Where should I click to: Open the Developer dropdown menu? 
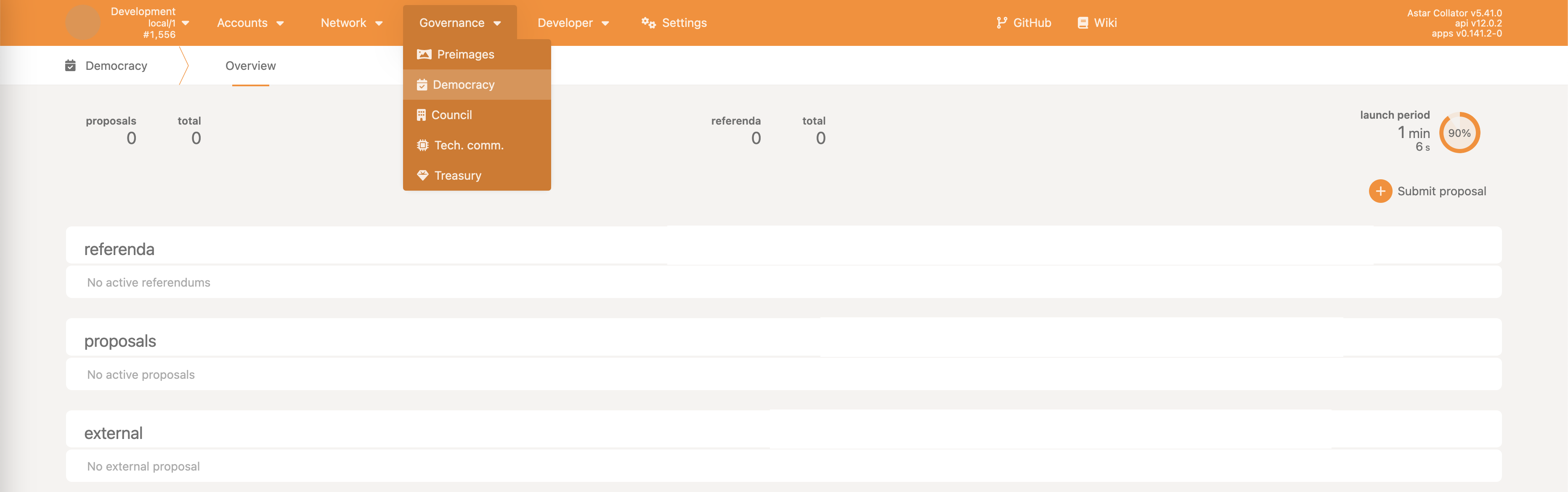pos(573,23)
